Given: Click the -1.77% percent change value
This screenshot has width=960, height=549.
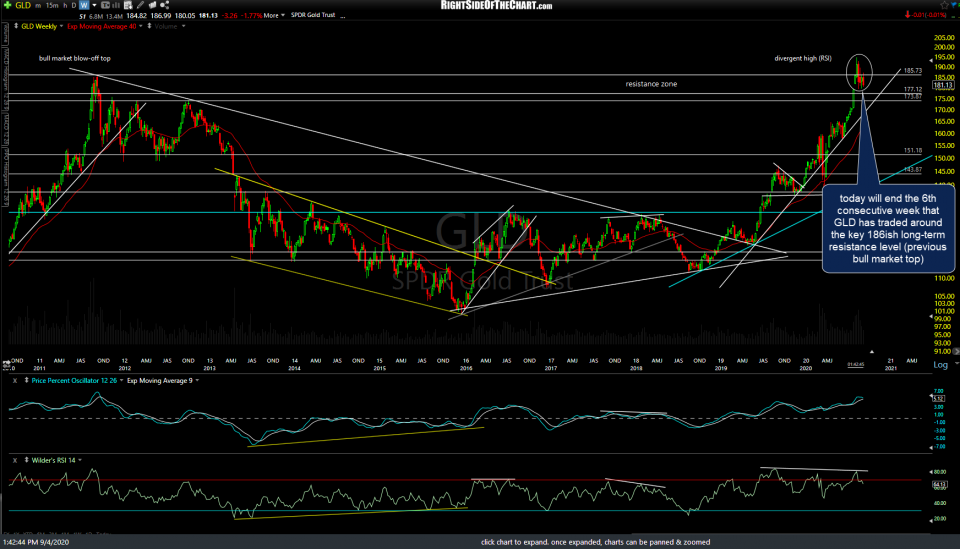Looking at the screenshot, I should coord(251,16).
